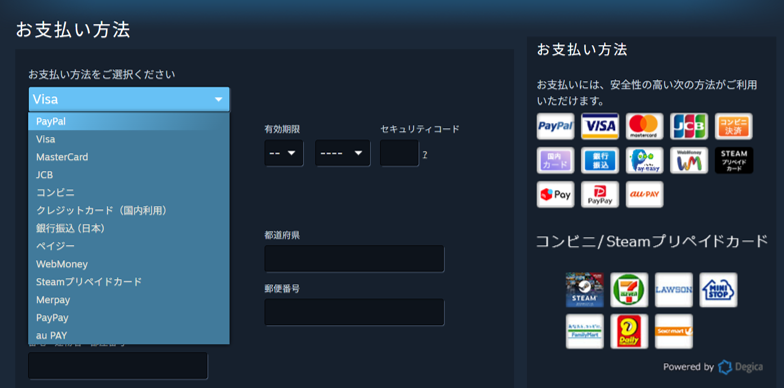Viewport: 784px width, 388px height.
Task: Click the Powered by Degica text
Action: point(712,367)
